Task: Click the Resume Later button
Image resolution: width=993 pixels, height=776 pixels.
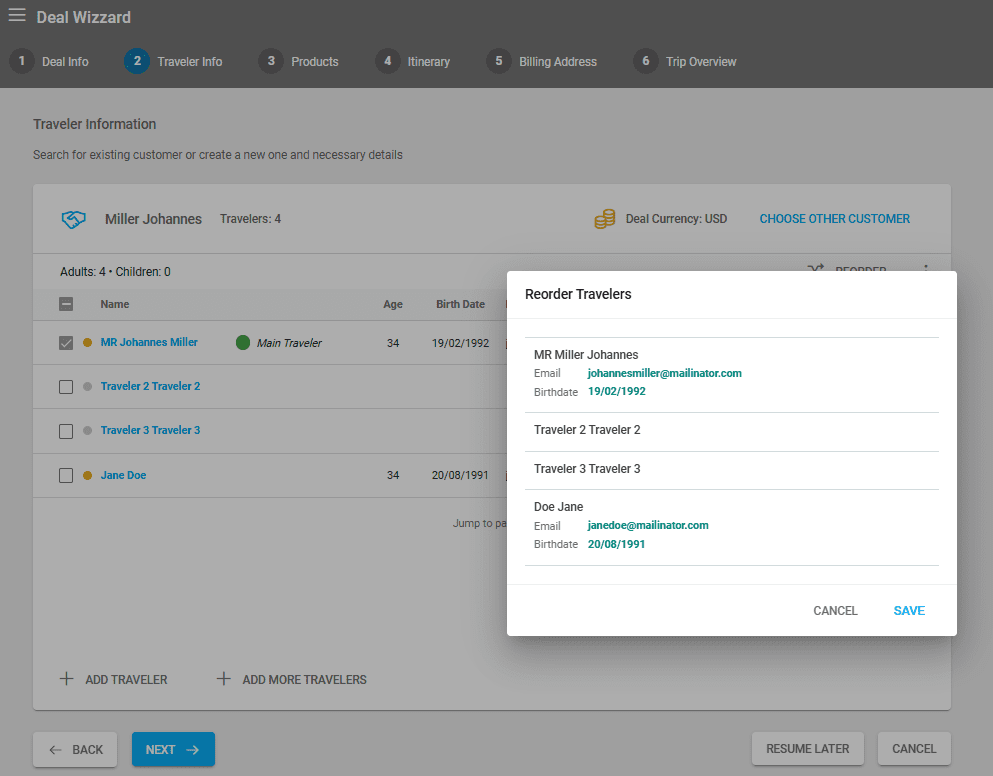Action: click(x=807, y=749)
